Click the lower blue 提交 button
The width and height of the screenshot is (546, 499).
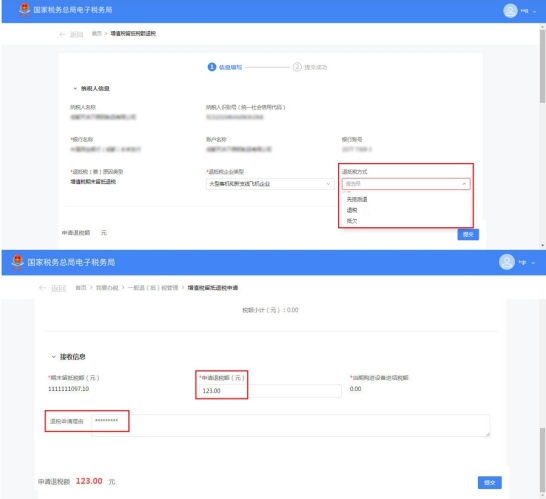tap(490, 482)
